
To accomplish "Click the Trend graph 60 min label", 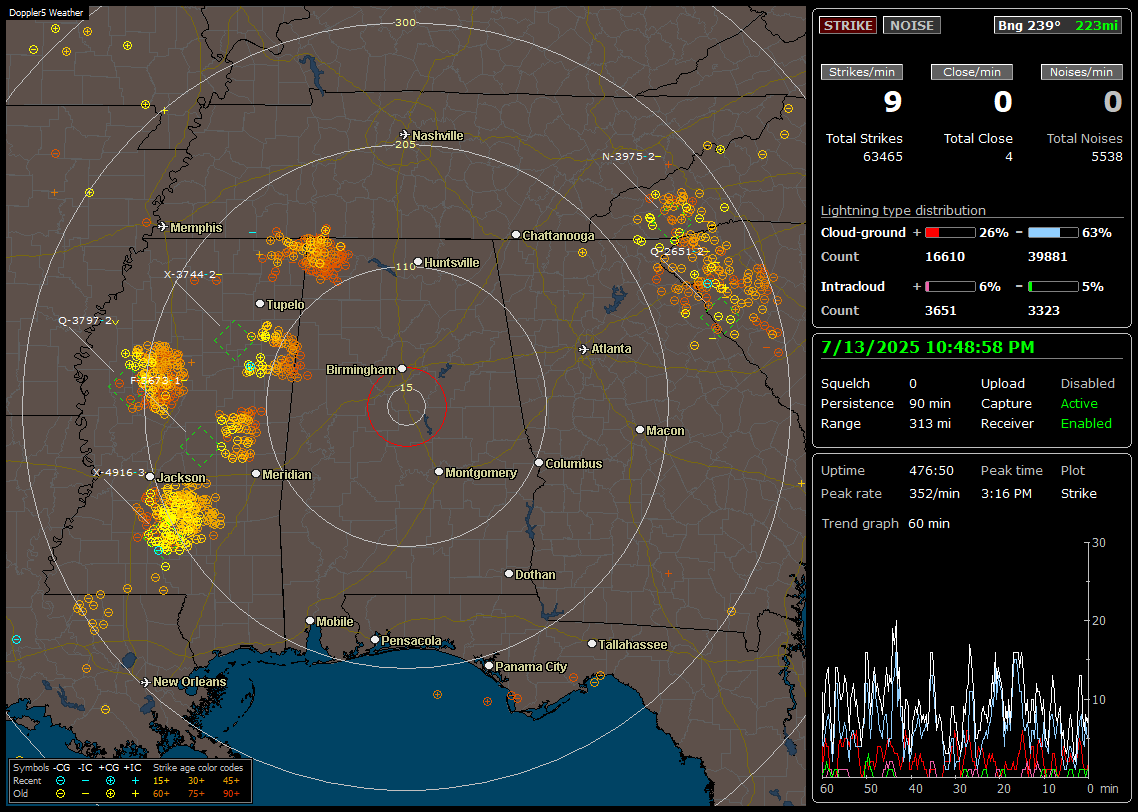I will (x=885, y=524).
